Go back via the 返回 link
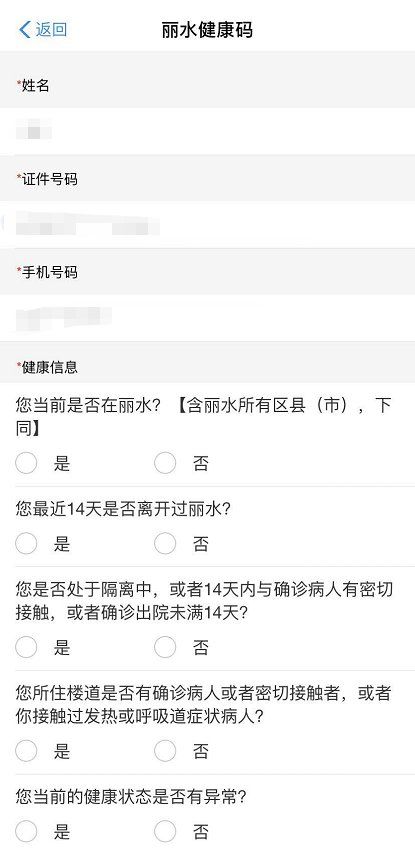415x848 pixels. [x=51, y=29]
